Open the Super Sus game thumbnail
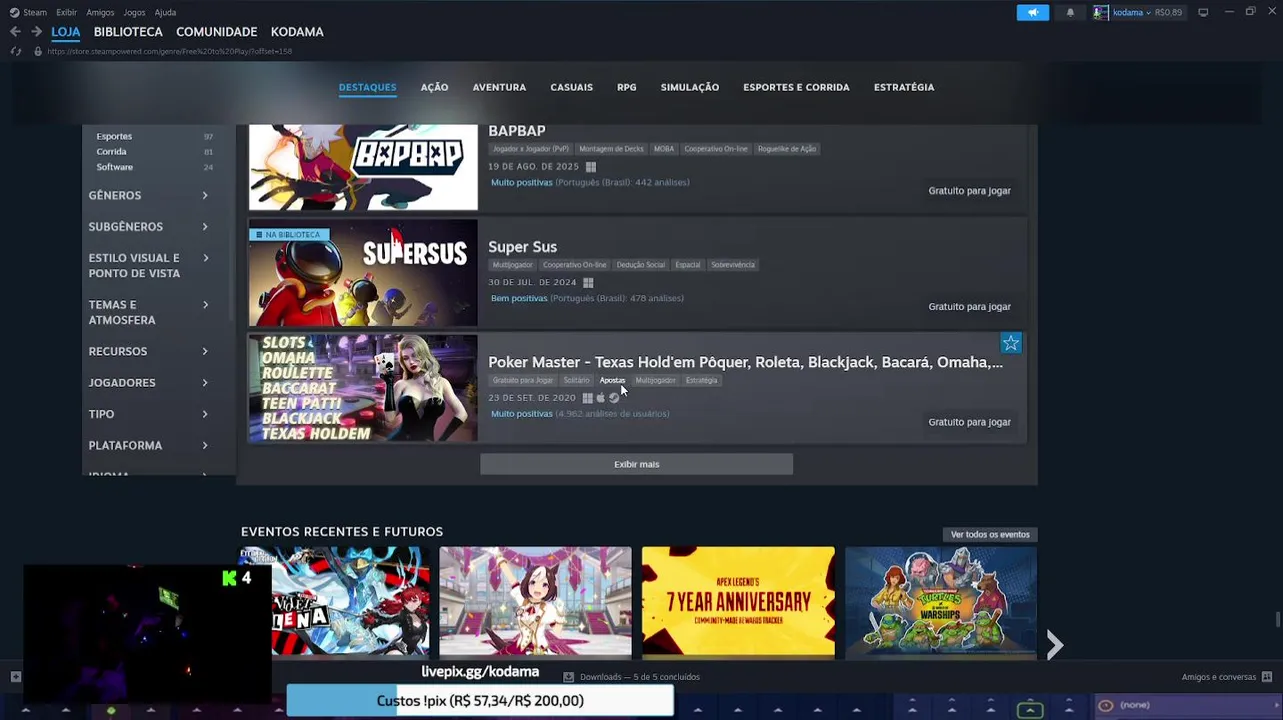1283x720 pixels. 363,273
